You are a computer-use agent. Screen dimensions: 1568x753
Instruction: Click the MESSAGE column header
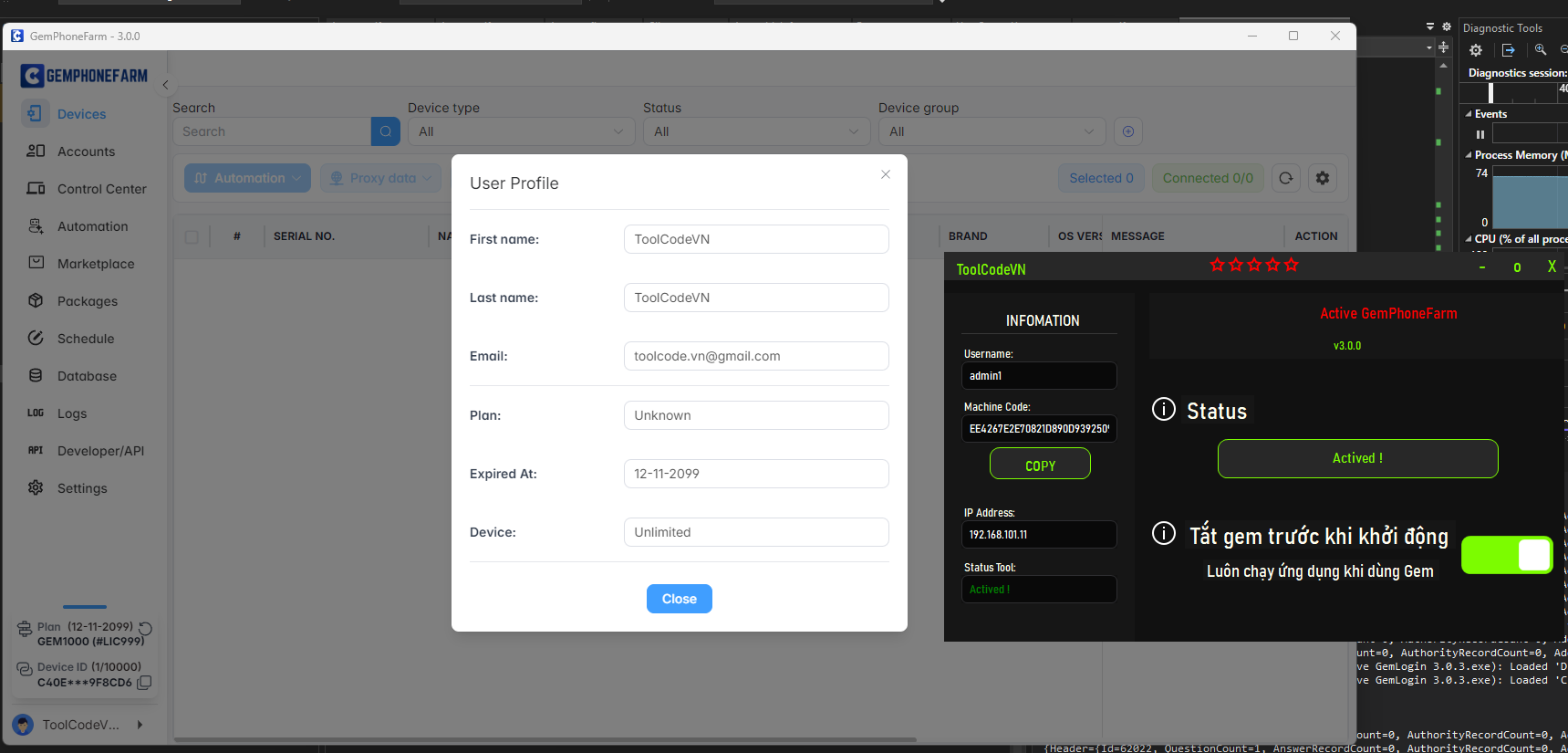(x=1137, y=236)
